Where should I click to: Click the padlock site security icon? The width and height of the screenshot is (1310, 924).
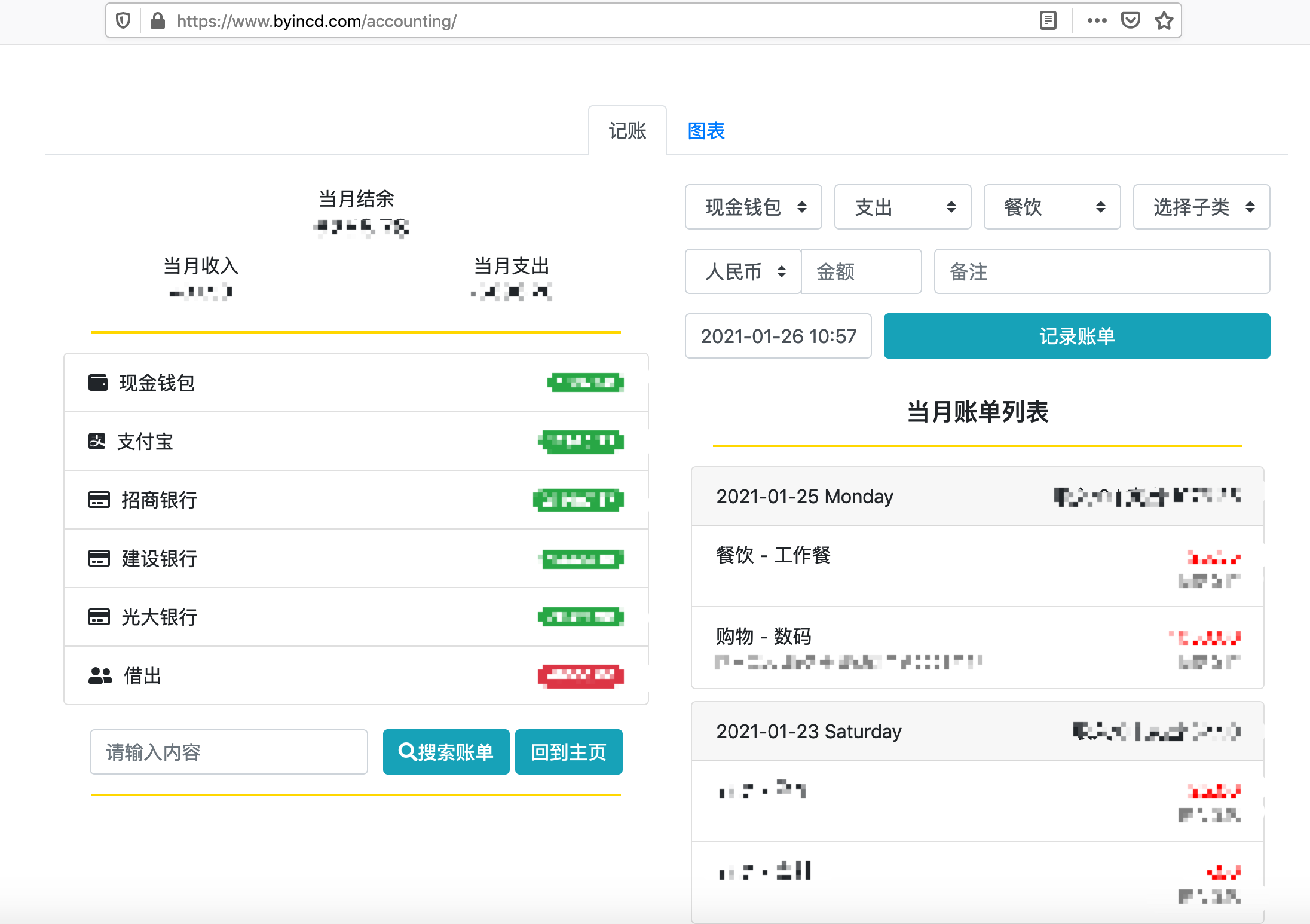pyautogui.click(x=158, y=21)
